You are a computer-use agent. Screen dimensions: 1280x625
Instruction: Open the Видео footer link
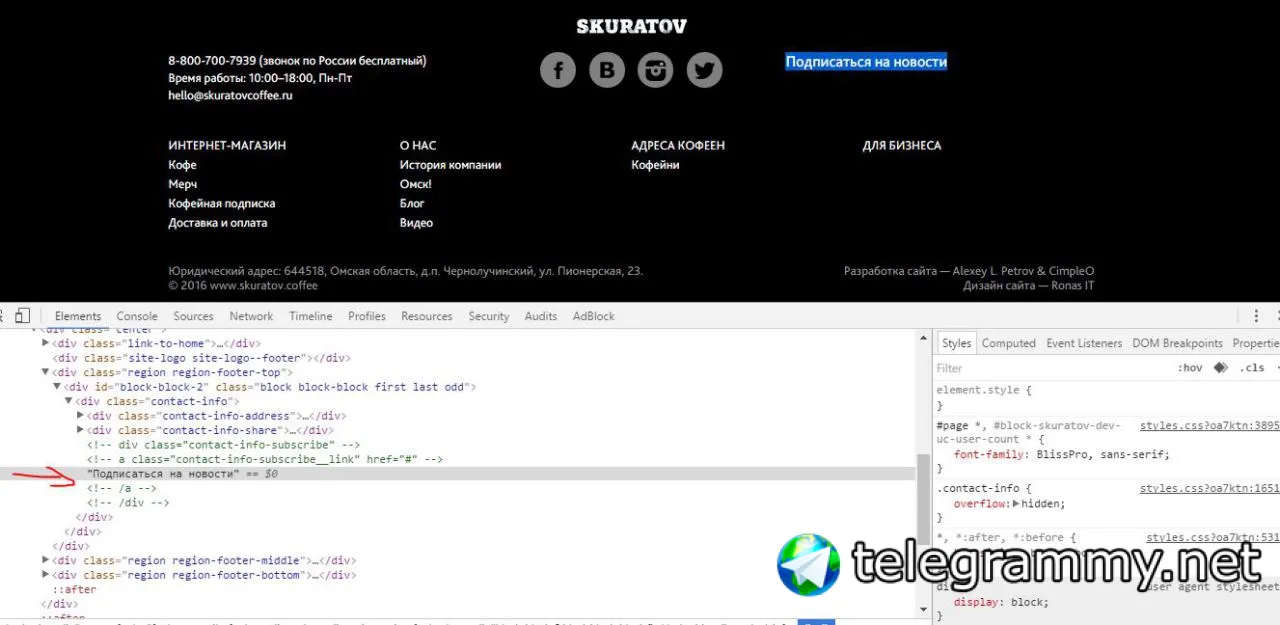[x=416, y=223]
